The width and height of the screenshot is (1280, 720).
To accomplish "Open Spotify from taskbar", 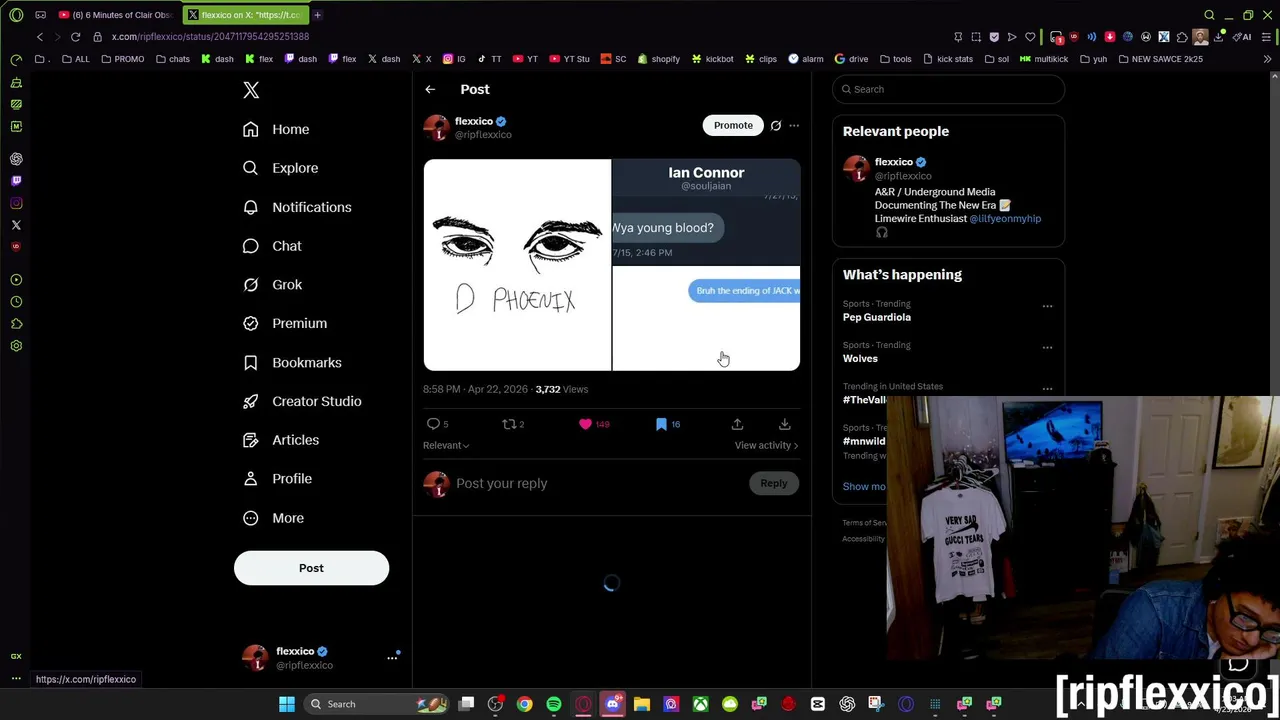I will pos(554,704).
